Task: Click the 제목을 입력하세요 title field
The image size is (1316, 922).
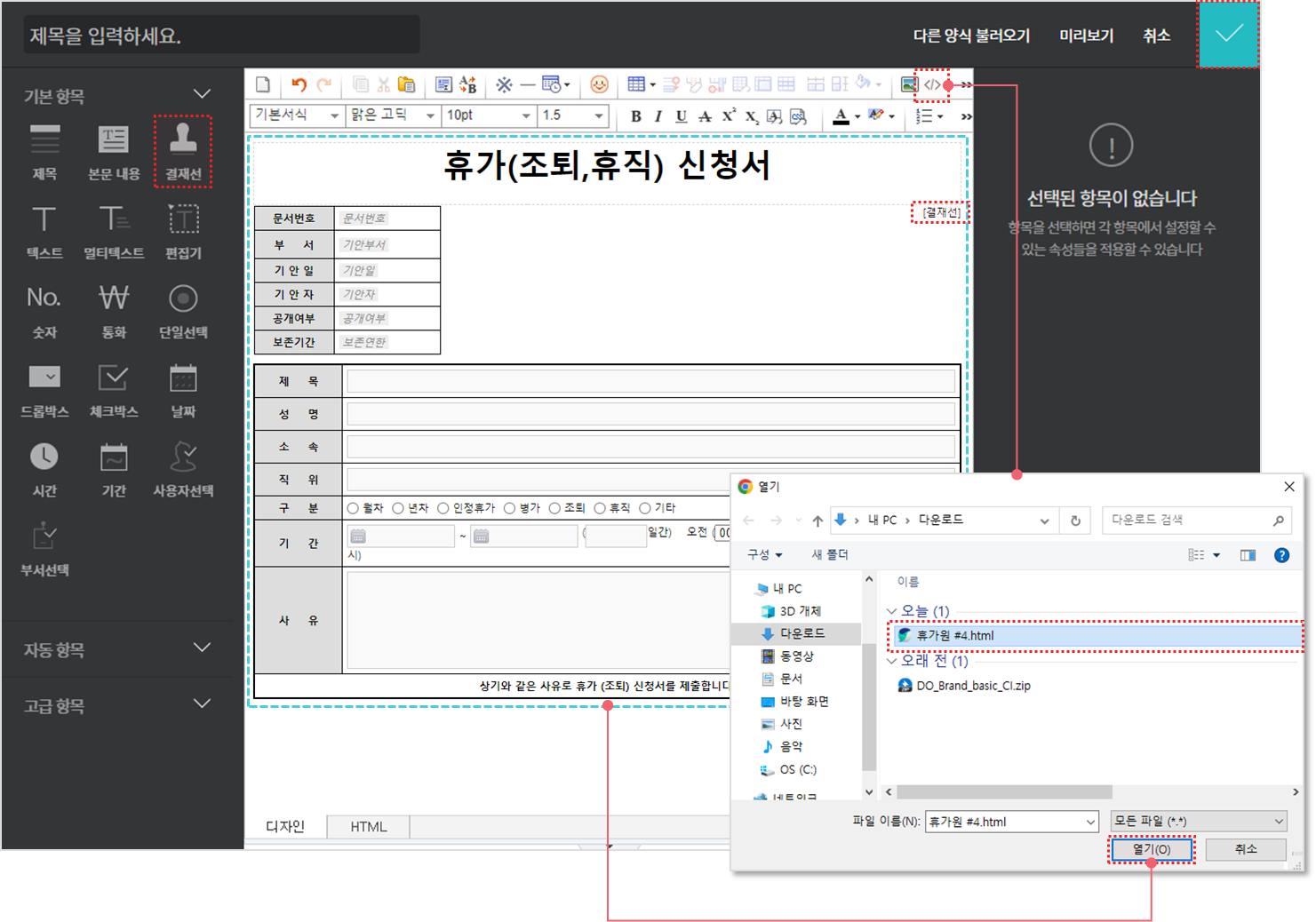Action: tap(222, 36)
